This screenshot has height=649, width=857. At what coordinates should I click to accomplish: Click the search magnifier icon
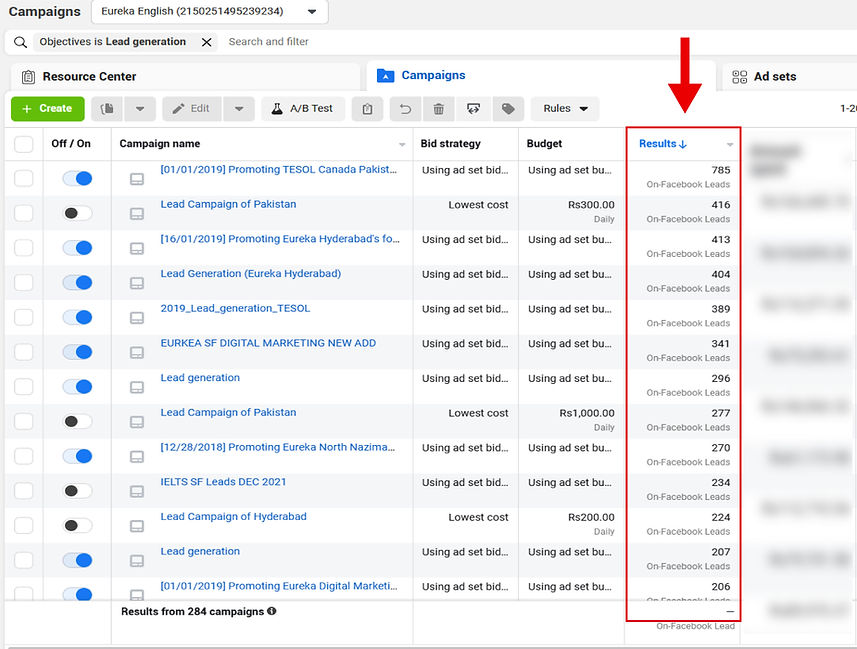tap(20, 42)
